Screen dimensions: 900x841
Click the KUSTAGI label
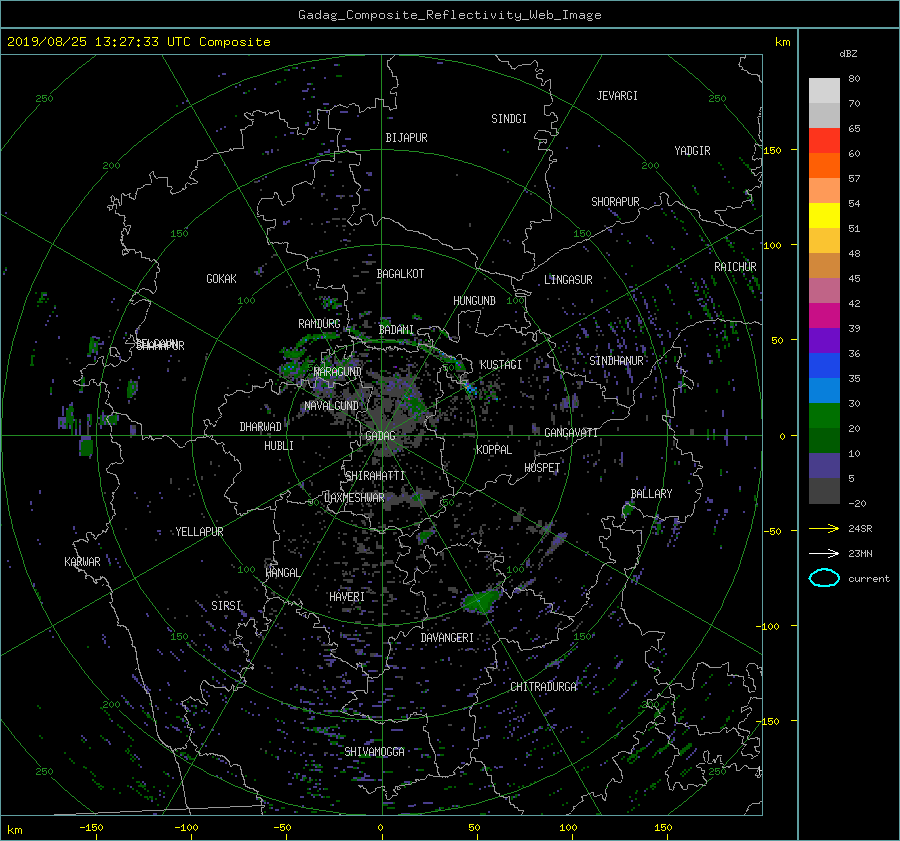[501, 365]
